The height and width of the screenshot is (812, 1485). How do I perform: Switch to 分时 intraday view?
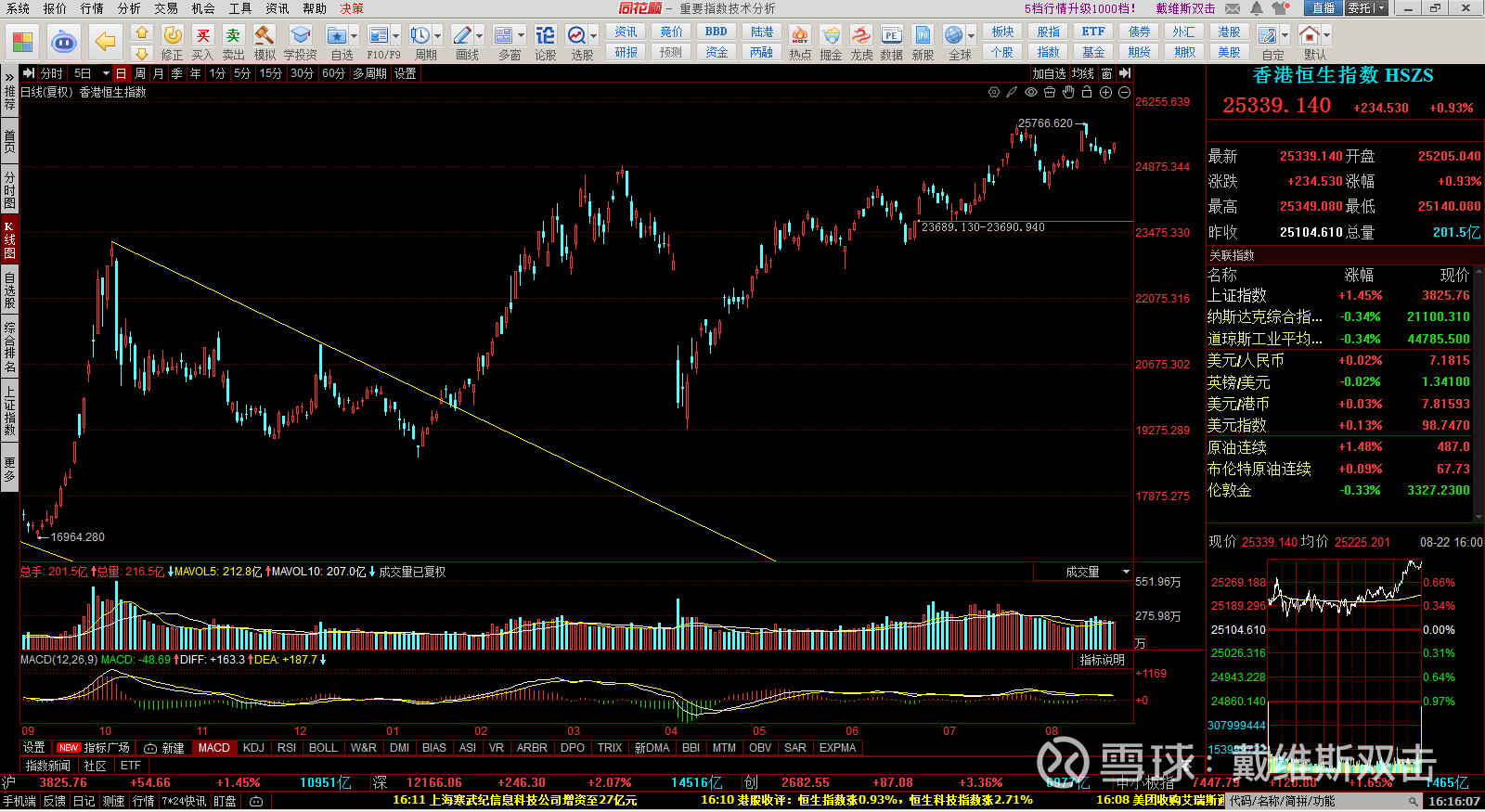click(x=52, y=73)
